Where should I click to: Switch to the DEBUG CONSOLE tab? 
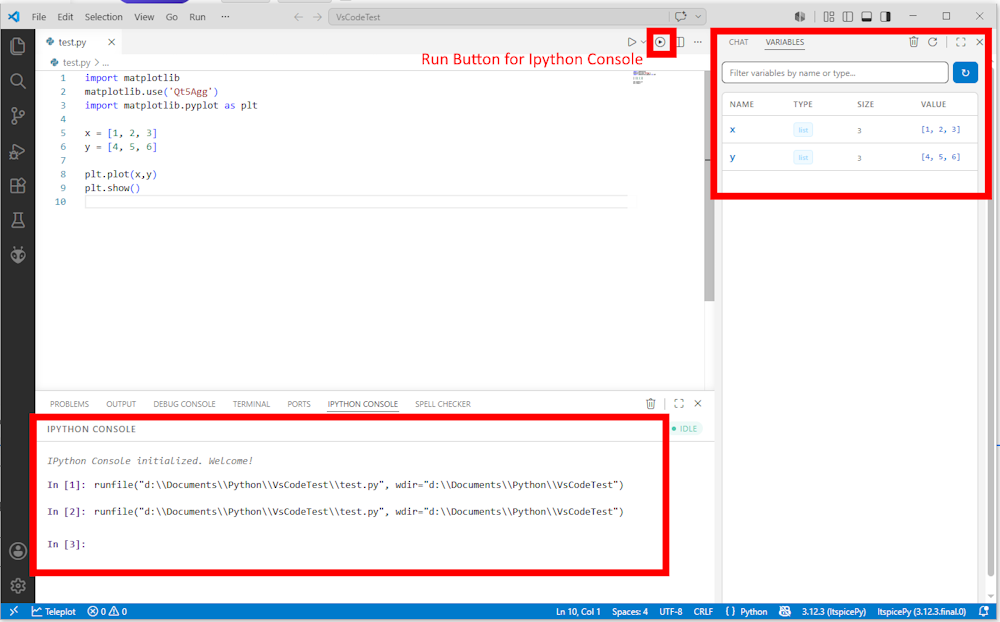(184, 404)
